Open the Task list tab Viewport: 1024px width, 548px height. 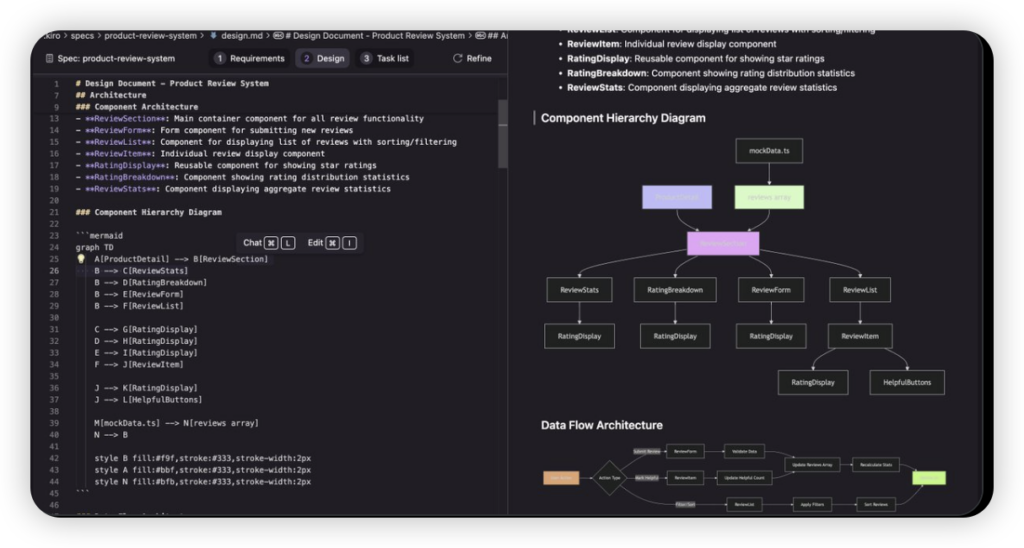[385, 59]
